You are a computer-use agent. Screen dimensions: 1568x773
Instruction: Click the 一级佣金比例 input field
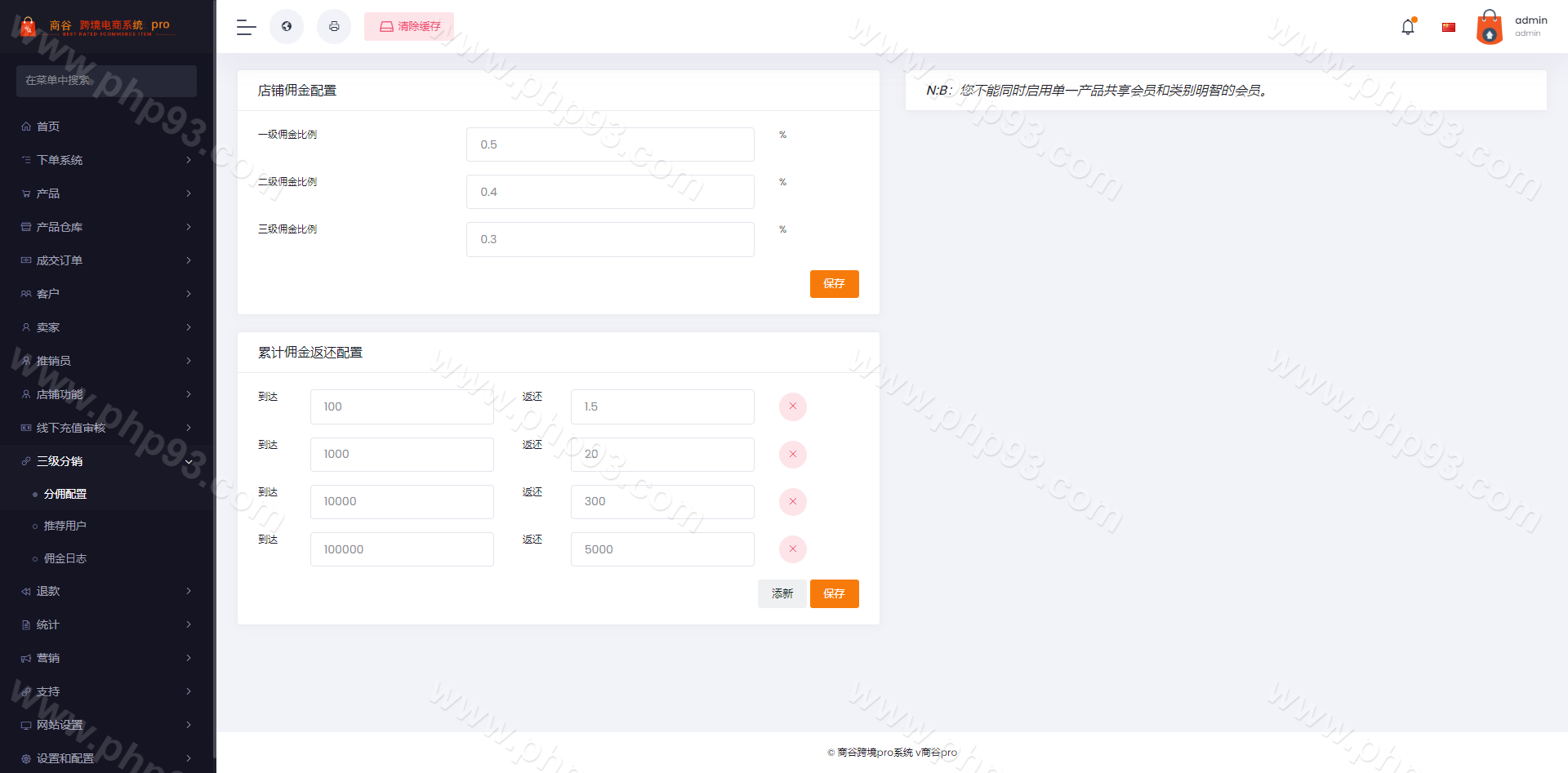pos(610,144)
